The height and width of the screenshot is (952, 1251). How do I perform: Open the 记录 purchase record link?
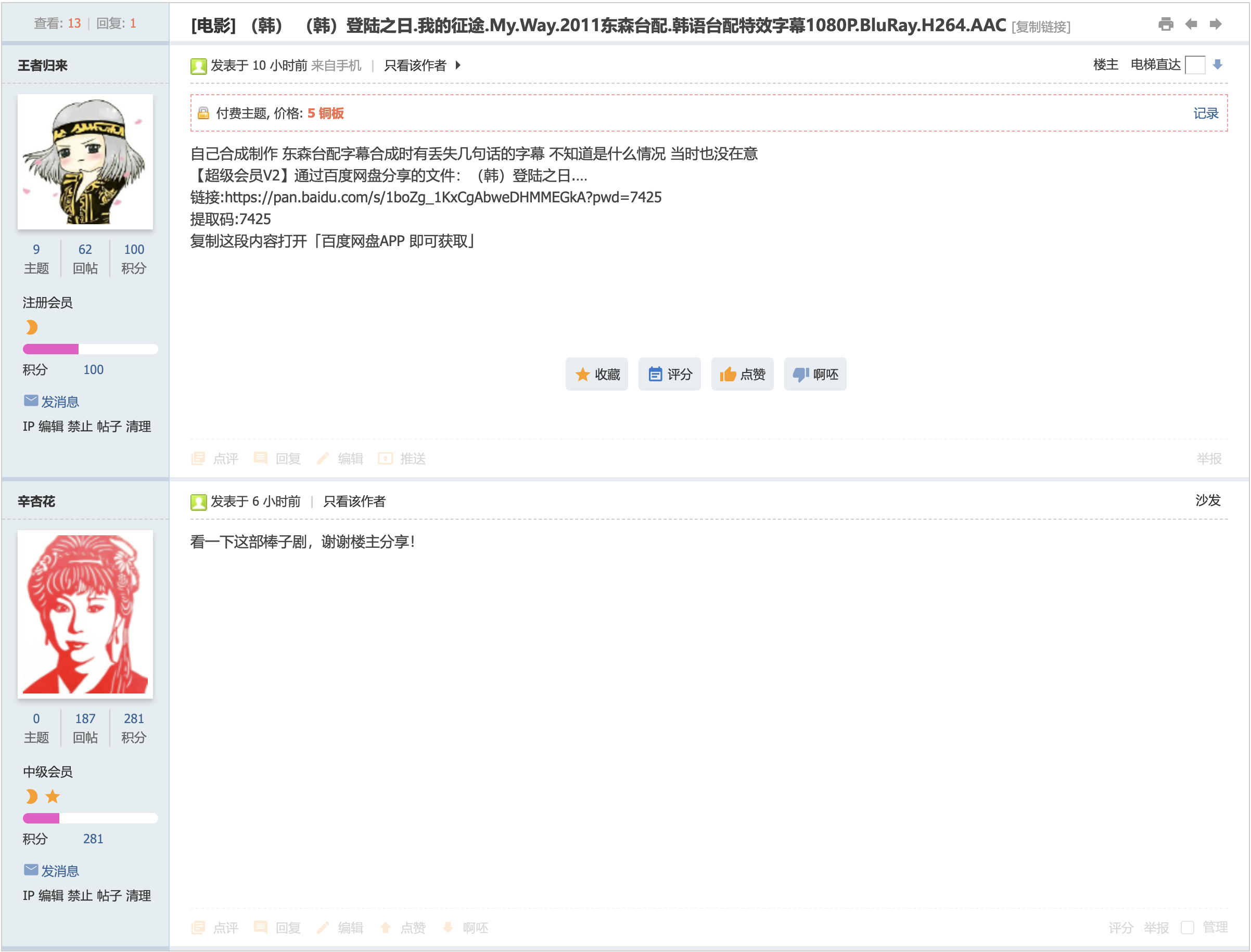[1205, 113]
